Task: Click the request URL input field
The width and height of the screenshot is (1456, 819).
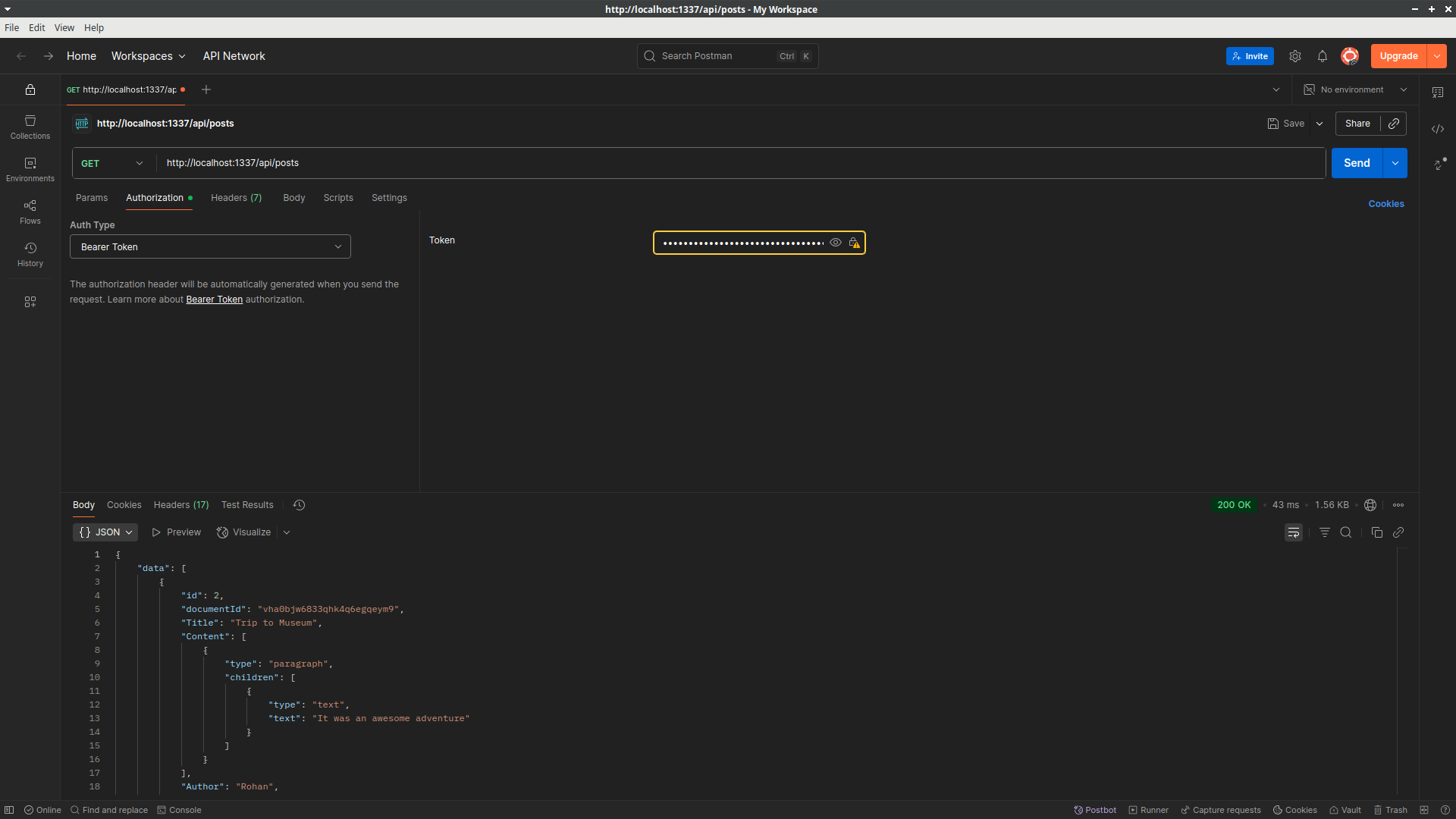Action: click(x=741, y=163)
